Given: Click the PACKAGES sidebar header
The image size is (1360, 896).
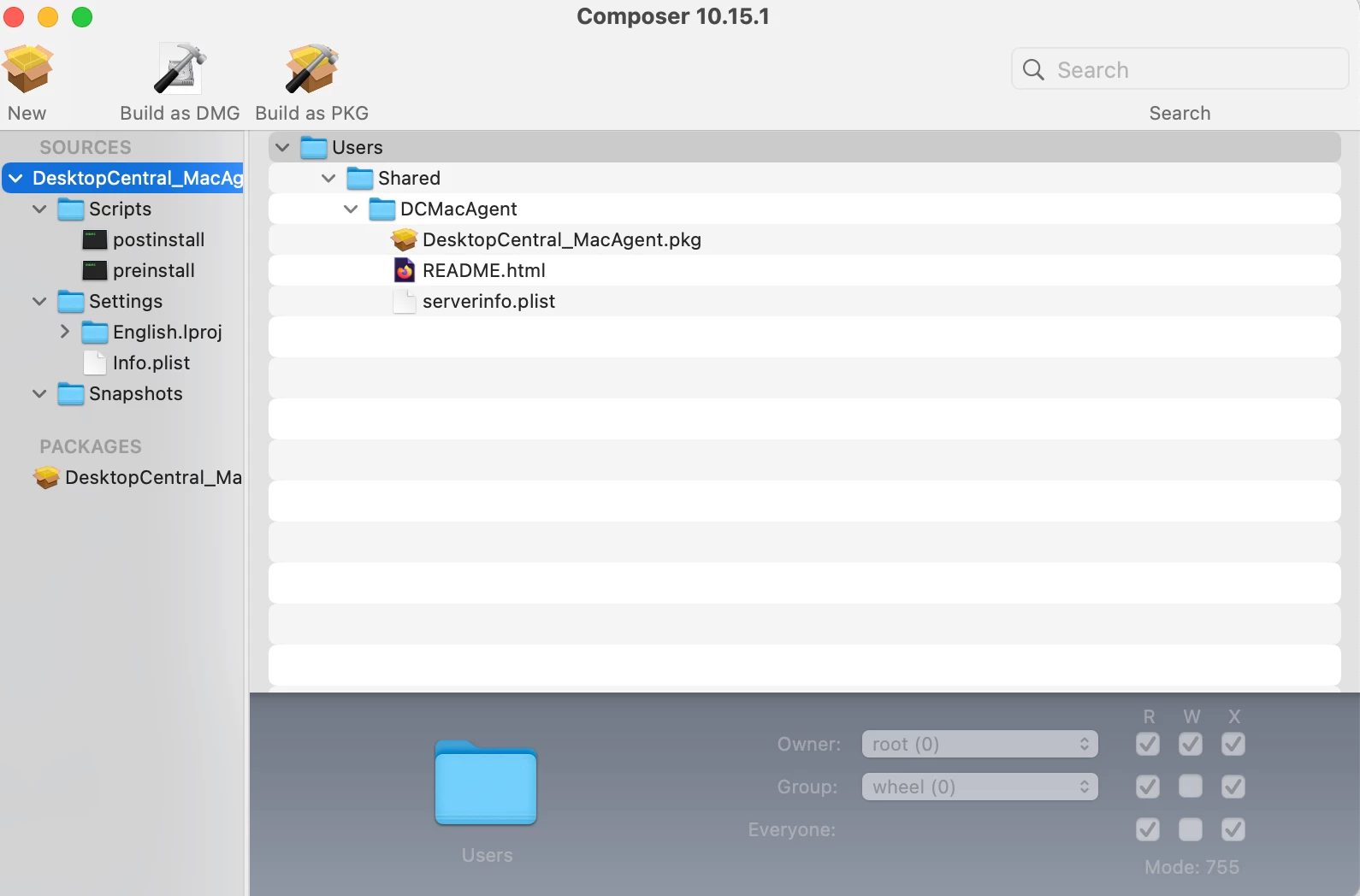Looking at the screenshot, I should 91,446.
